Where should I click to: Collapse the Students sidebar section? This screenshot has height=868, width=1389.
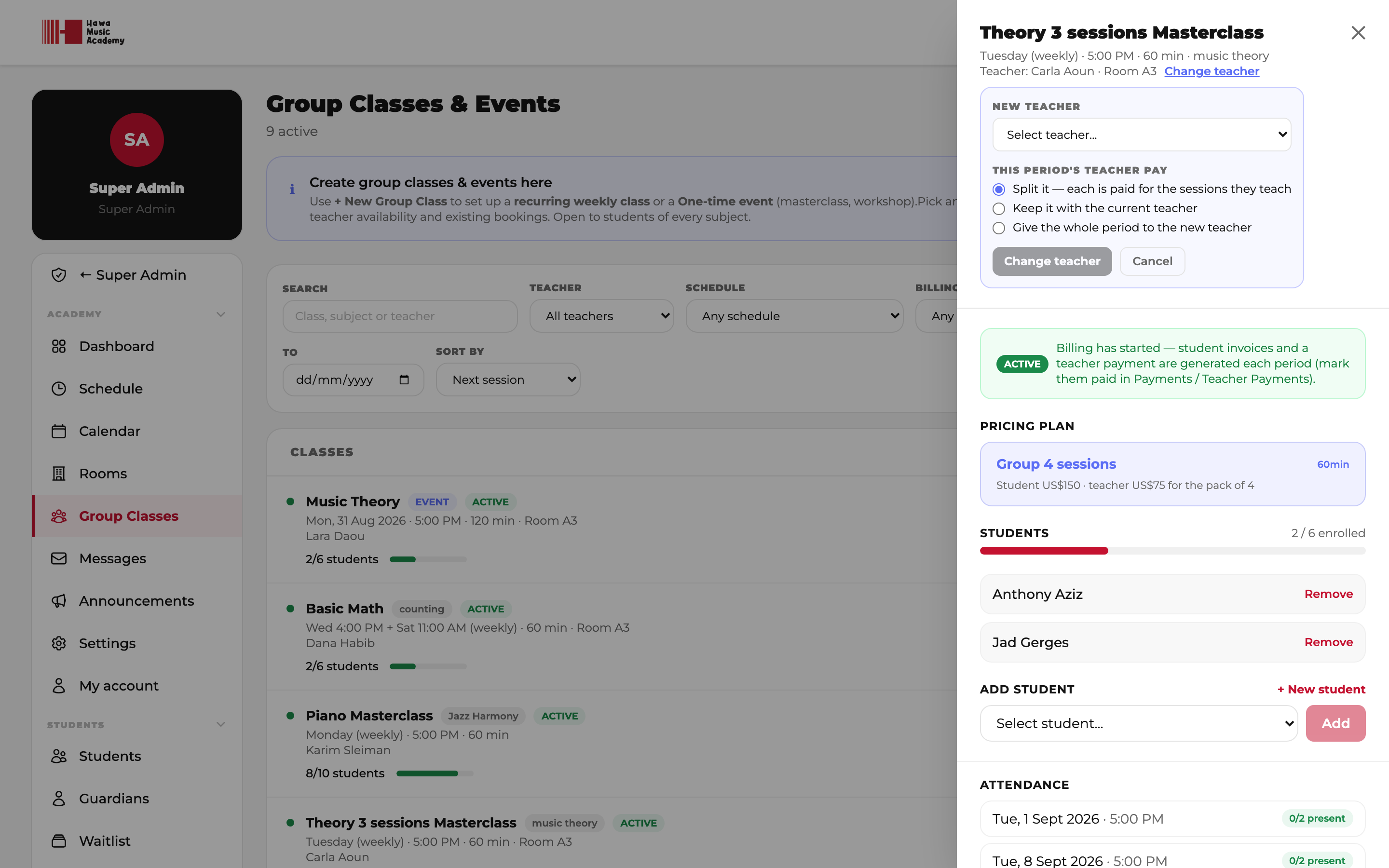[220, 724]
